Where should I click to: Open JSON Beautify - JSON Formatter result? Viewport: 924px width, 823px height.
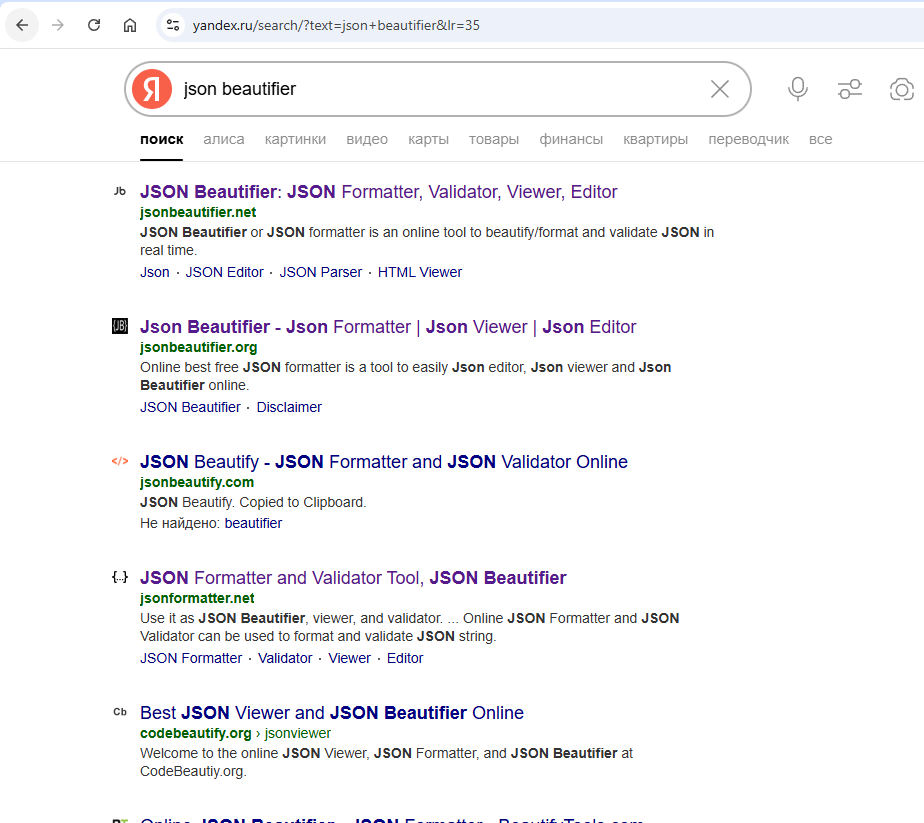tap(384, 462)
